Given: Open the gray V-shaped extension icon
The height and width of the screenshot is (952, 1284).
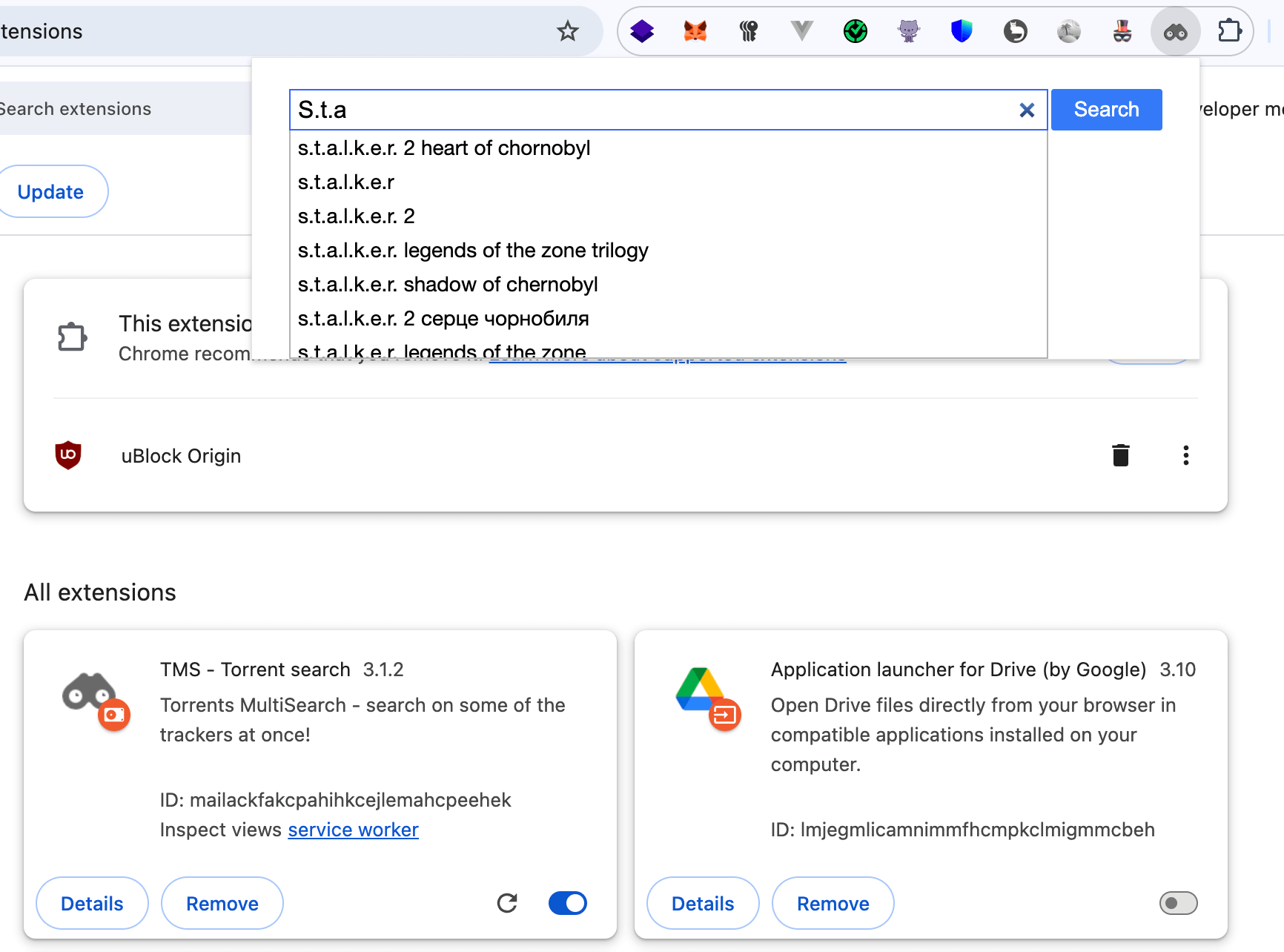Looking at the screenshot, I should pyautogui.click(x=802, y=31).
